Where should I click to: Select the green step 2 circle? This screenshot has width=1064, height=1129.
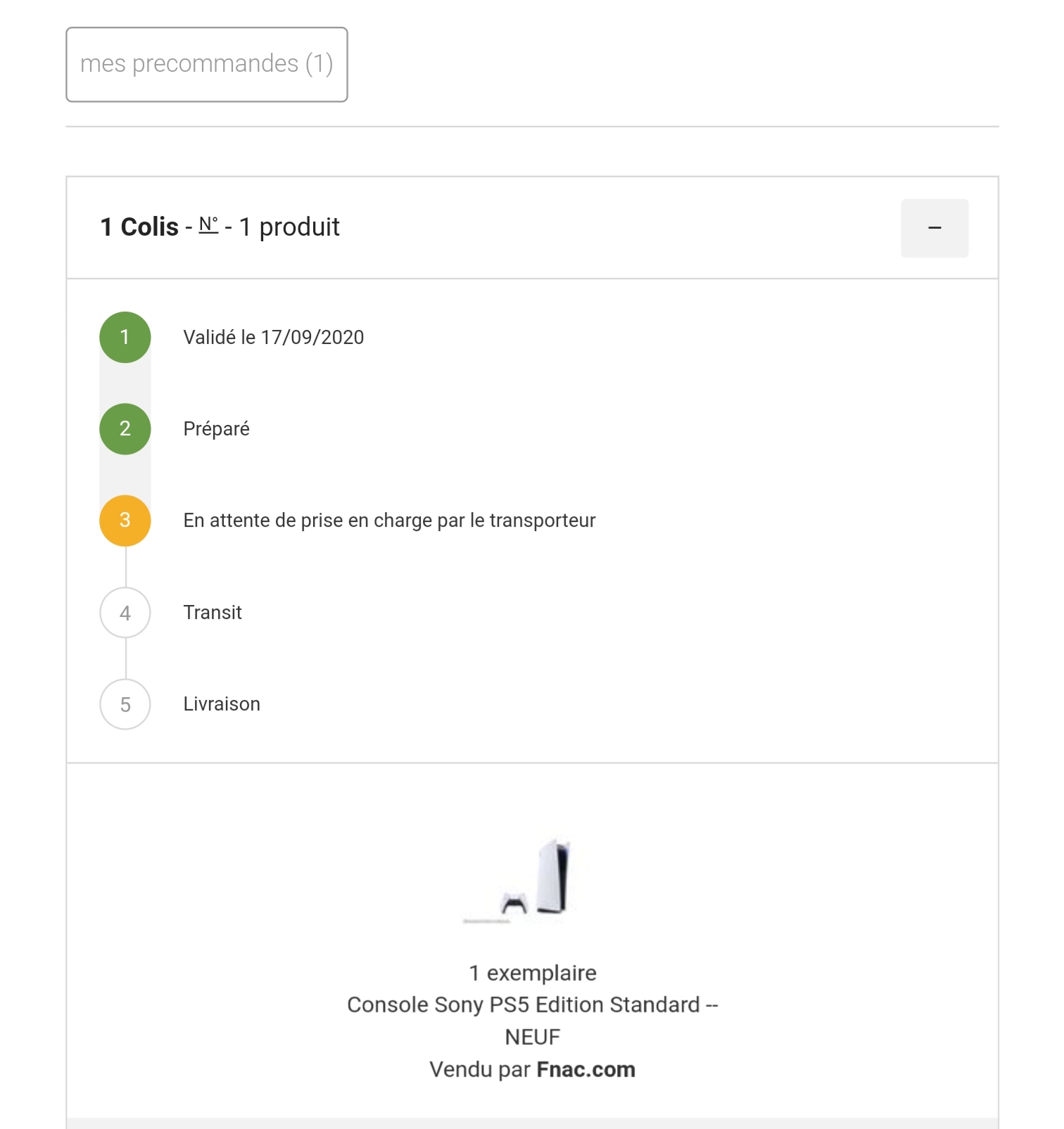click(x=125, y=428)
